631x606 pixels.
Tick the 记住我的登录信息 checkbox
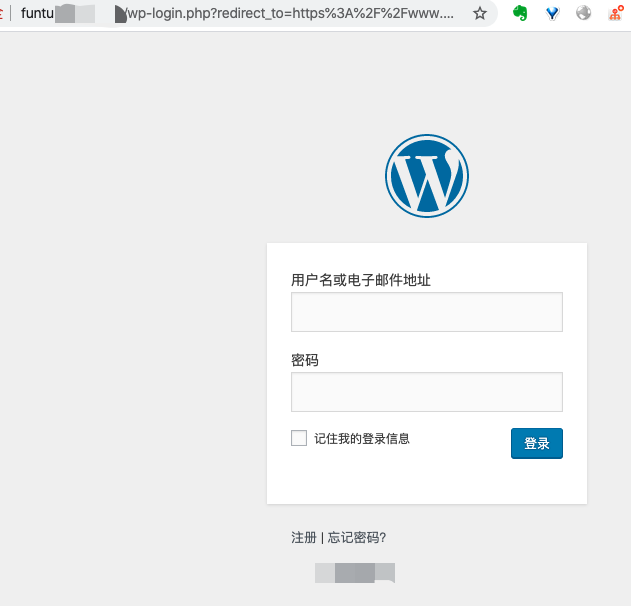[x=299, y=438]
